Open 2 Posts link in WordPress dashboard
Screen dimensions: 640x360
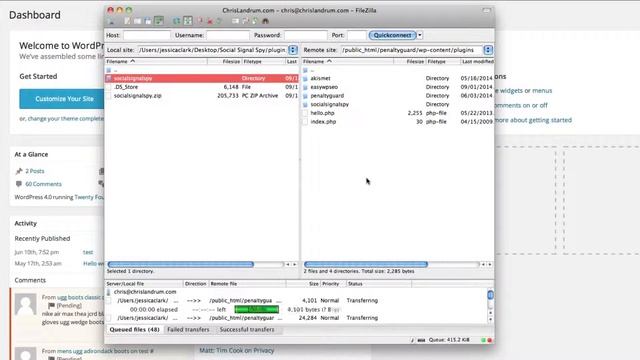(35, 171)
